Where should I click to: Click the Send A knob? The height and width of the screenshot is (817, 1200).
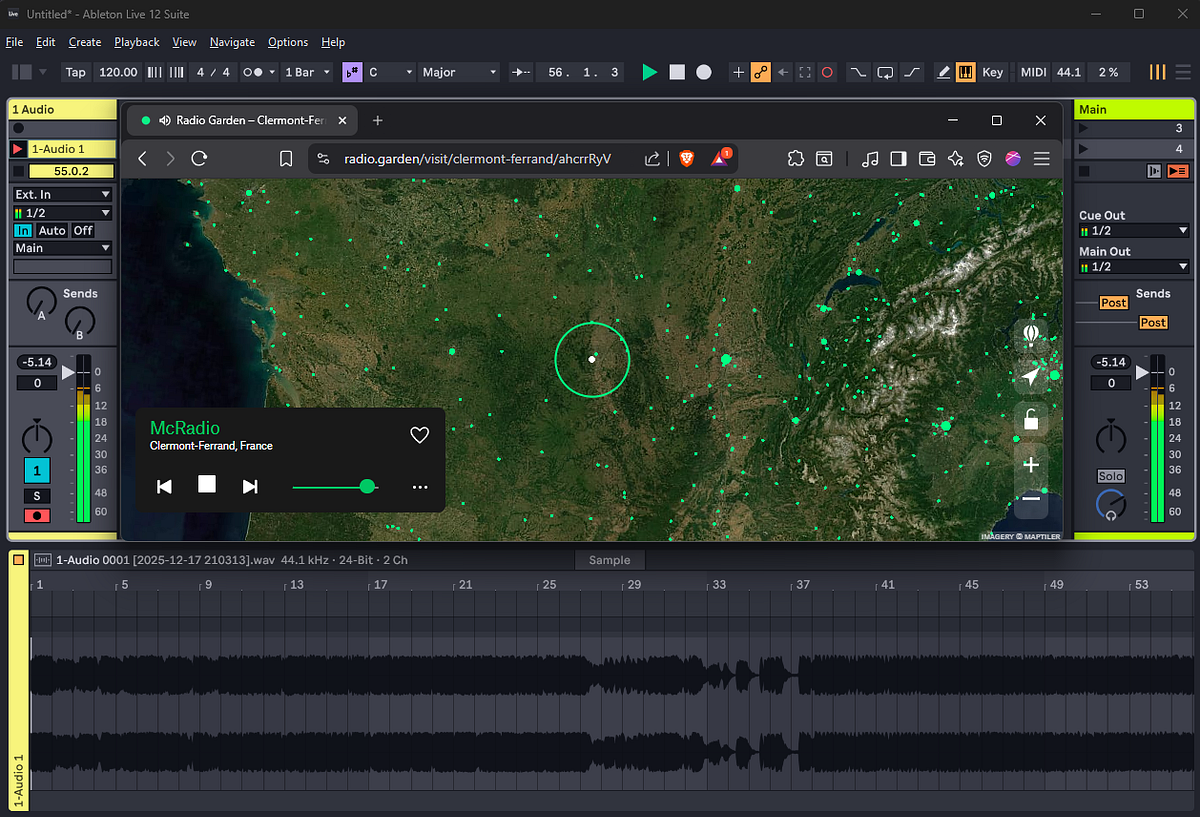(x=41, y=300)
